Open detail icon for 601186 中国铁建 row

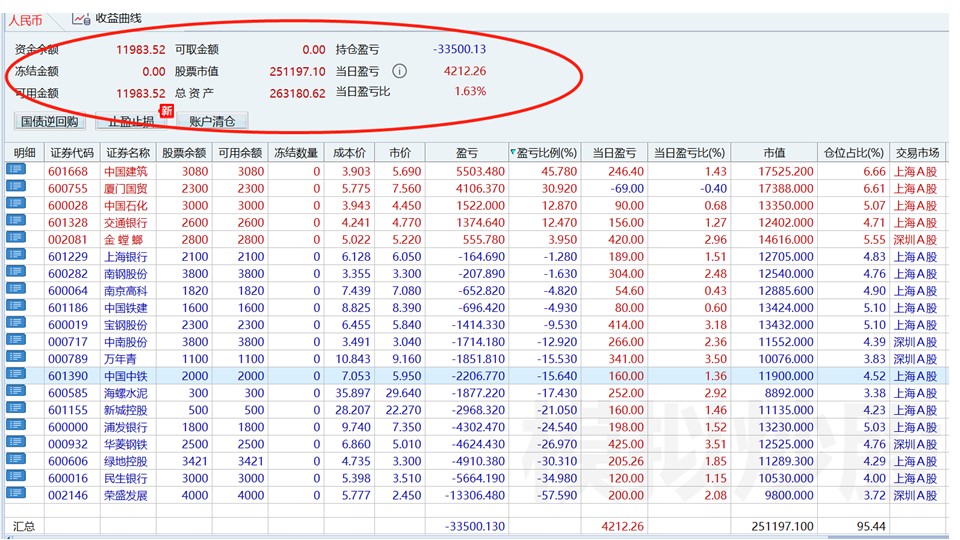16,306
